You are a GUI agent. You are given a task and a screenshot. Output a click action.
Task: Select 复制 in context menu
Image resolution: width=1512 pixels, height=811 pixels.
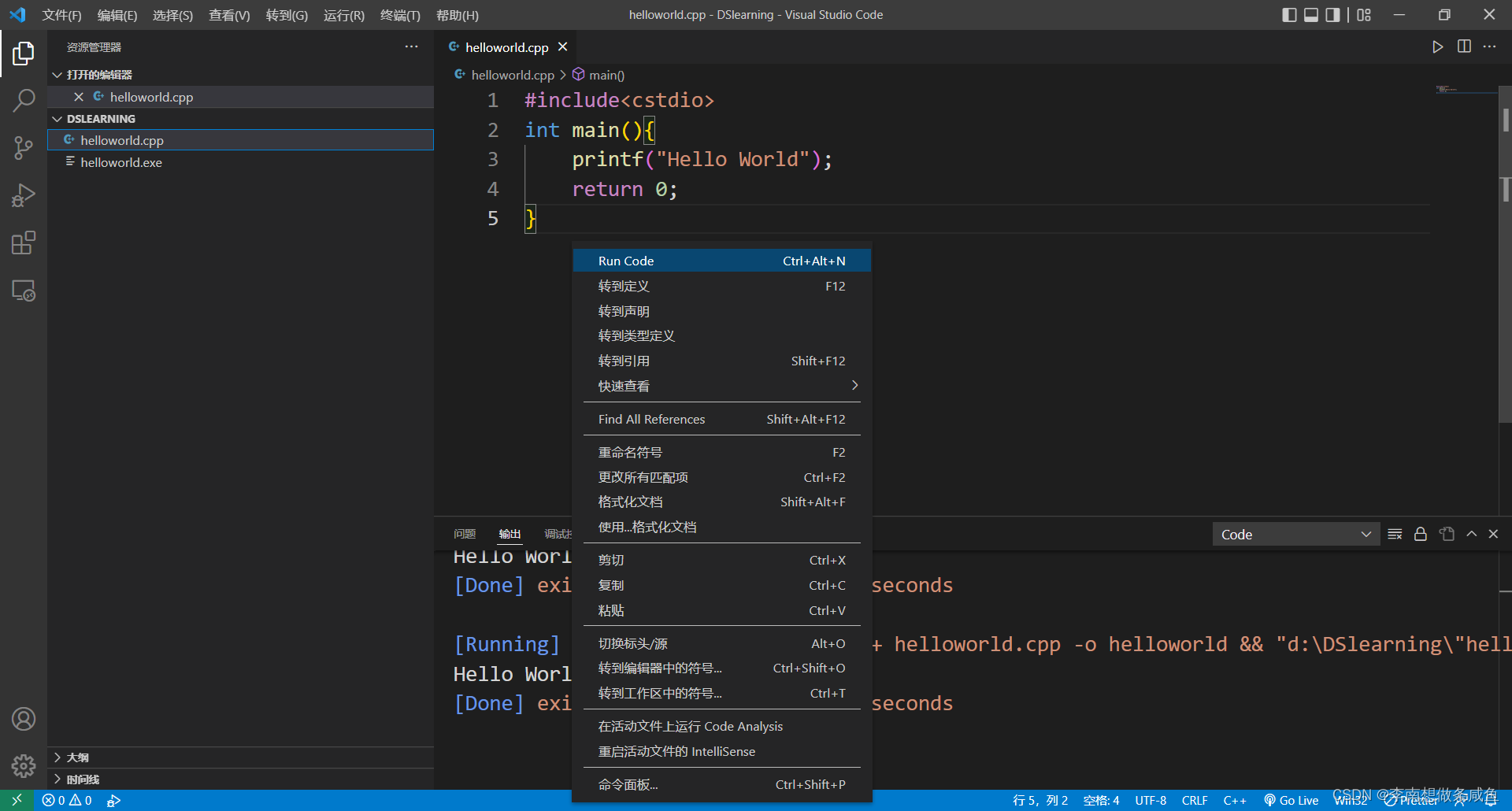click(x=721, y=585)
